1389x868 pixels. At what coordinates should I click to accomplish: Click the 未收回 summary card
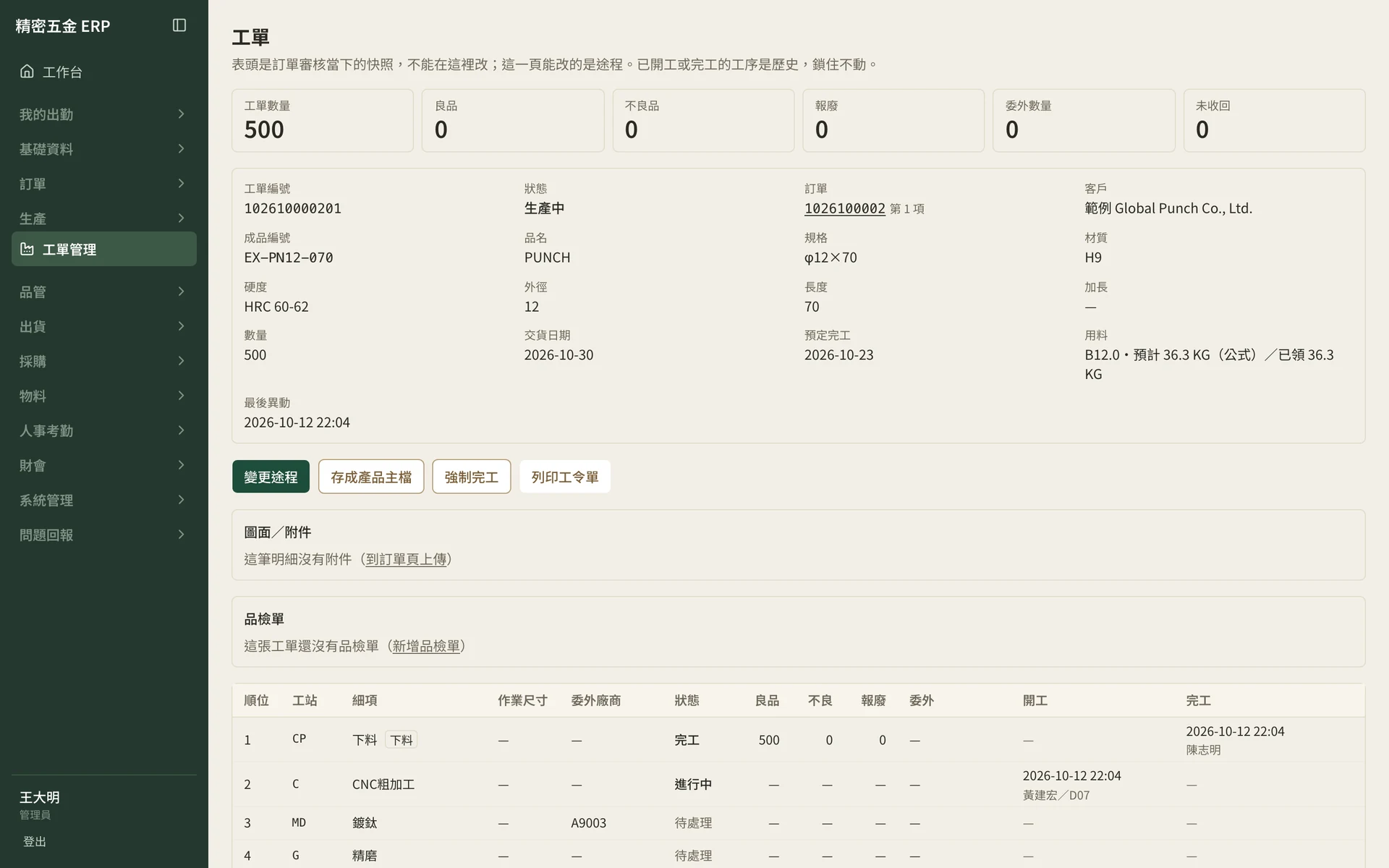1274,121
